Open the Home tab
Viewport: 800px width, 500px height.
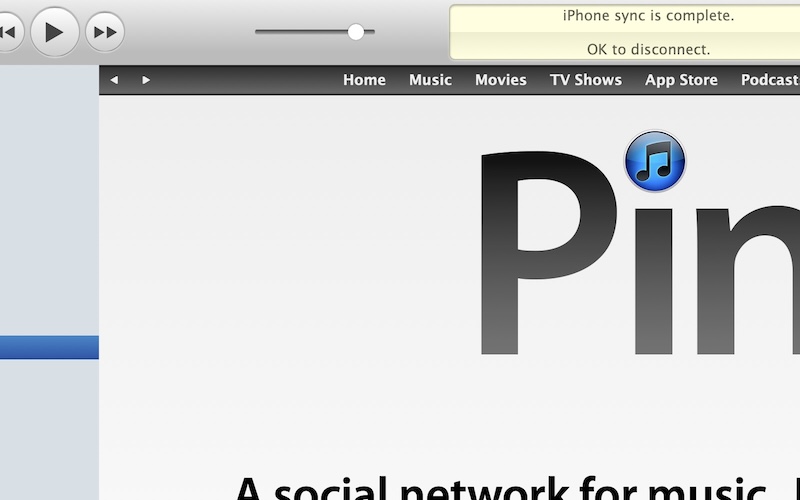(364, 80)
